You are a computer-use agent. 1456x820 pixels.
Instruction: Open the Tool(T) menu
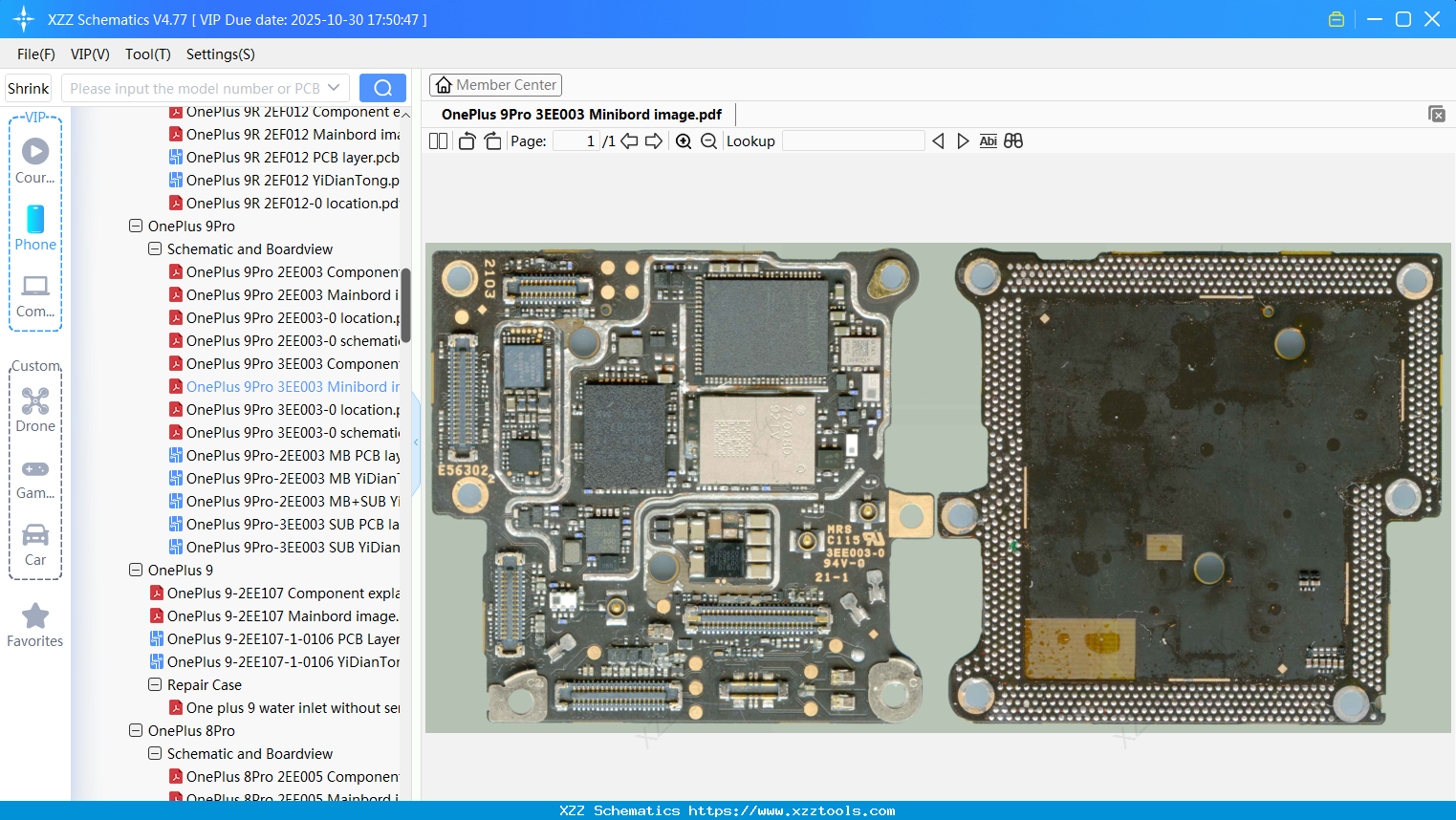(x=147, y=54)
